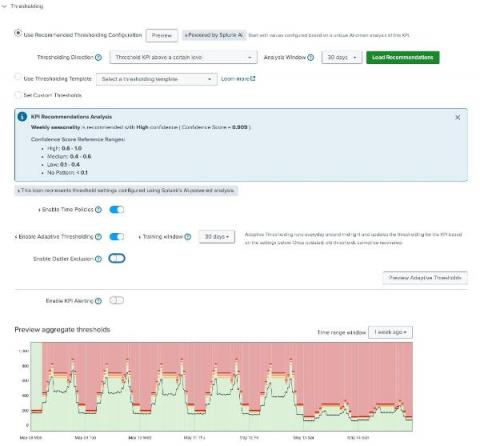Click the Weekly seasonality recommendation text
Image resolution: width=480 pixels, height=446 pixels.
141,127
